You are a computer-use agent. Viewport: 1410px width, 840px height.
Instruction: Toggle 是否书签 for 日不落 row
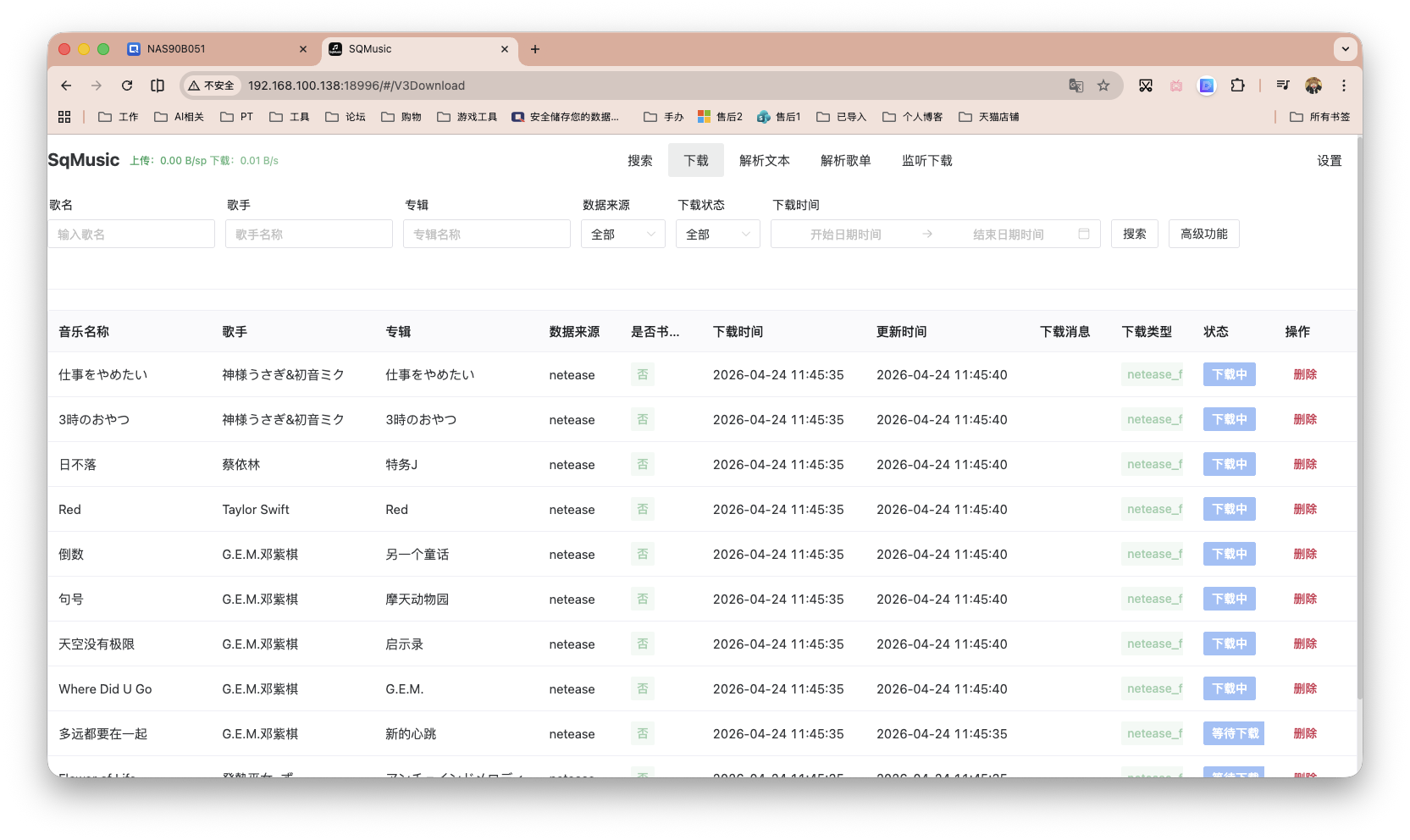coord(642,464)
